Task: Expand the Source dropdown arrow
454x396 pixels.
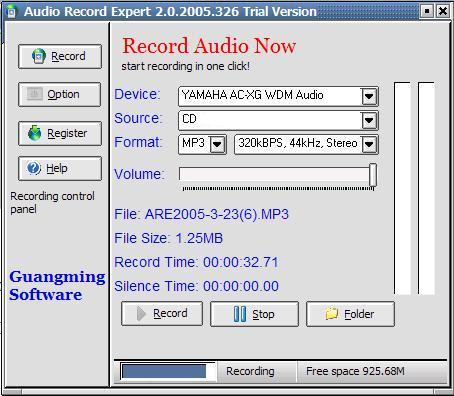Action: coord(369,120)
